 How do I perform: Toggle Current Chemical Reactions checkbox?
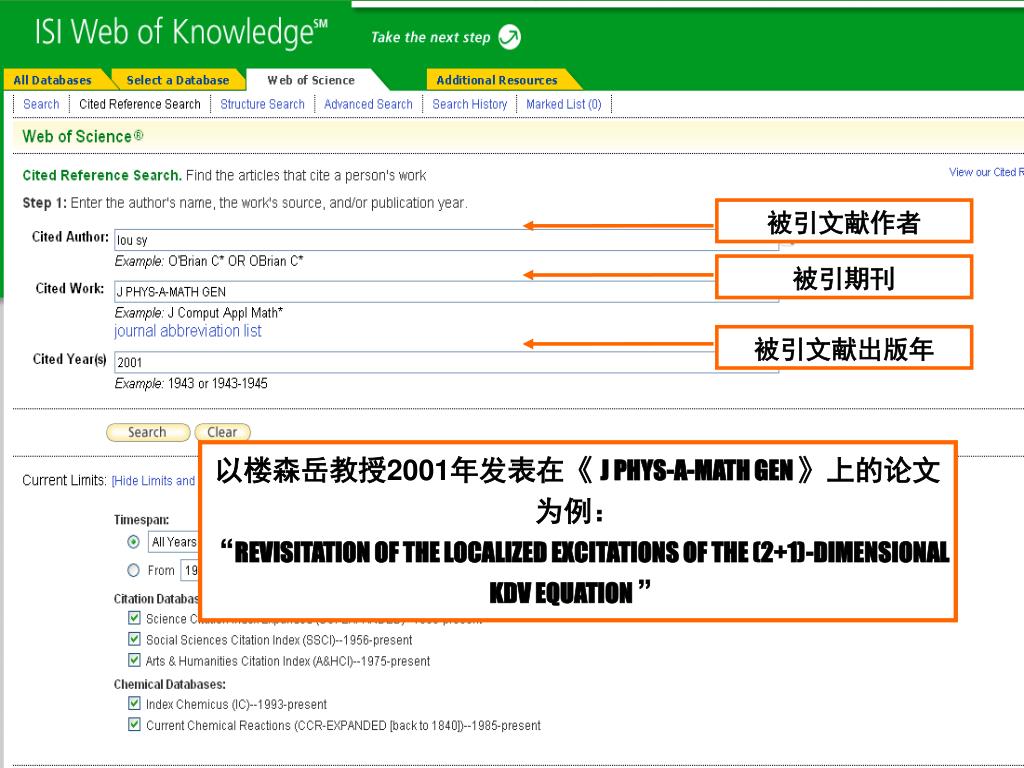point(134,724)
